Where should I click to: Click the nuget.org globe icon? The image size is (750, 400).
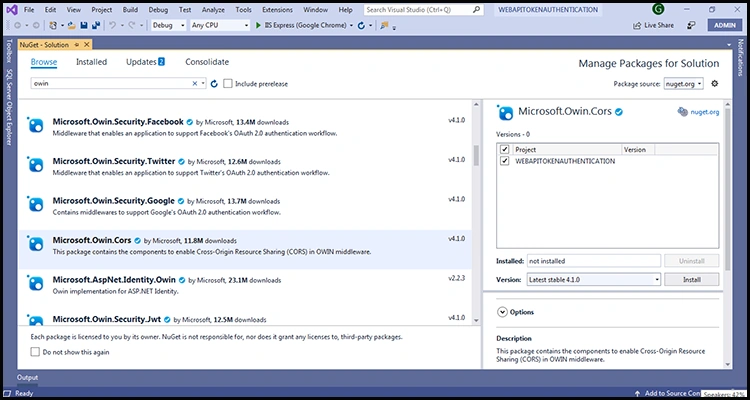tap(683, 112)
